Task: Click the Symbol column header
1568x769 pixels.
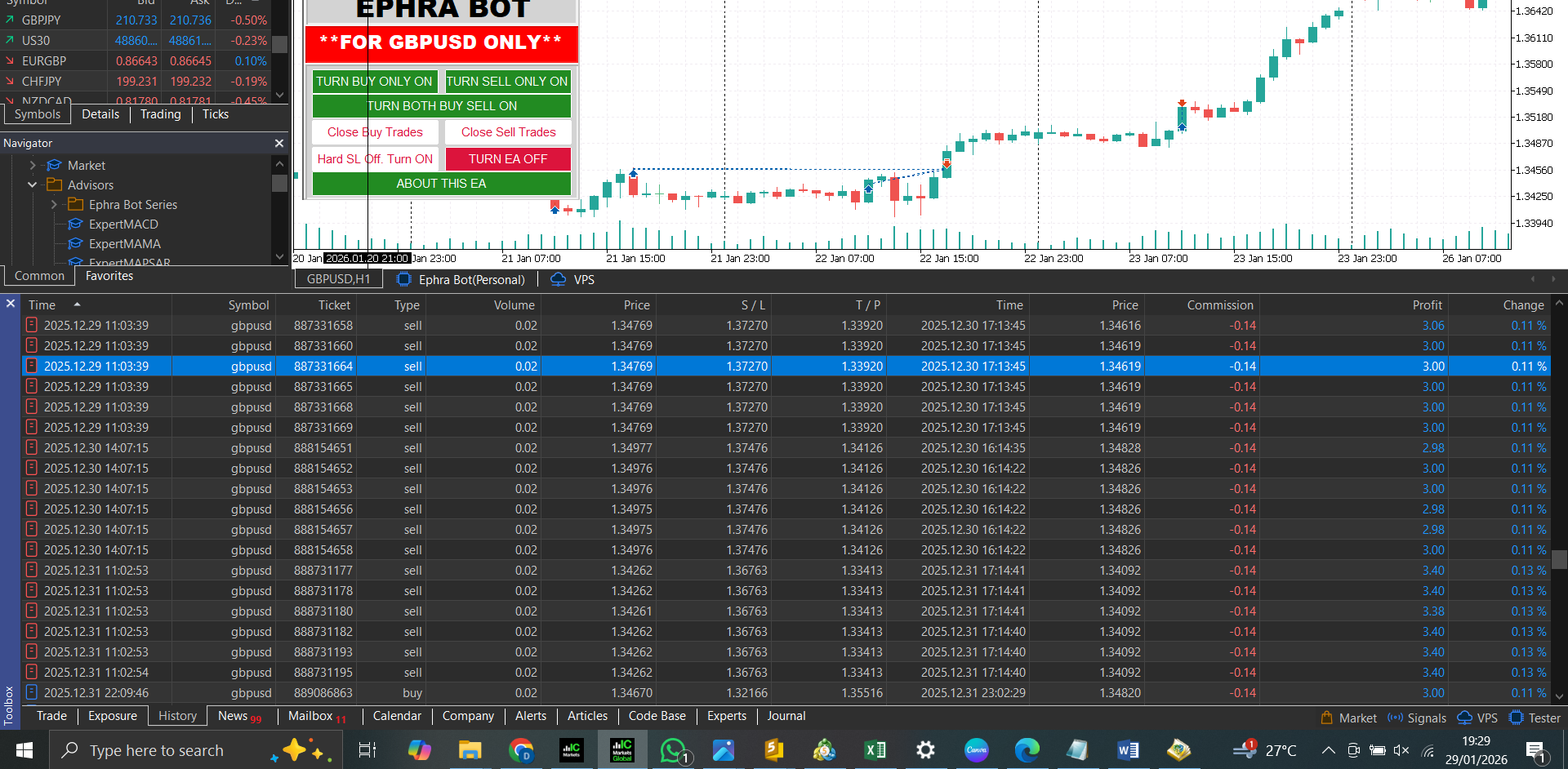Action: click(x=223, y=304)
